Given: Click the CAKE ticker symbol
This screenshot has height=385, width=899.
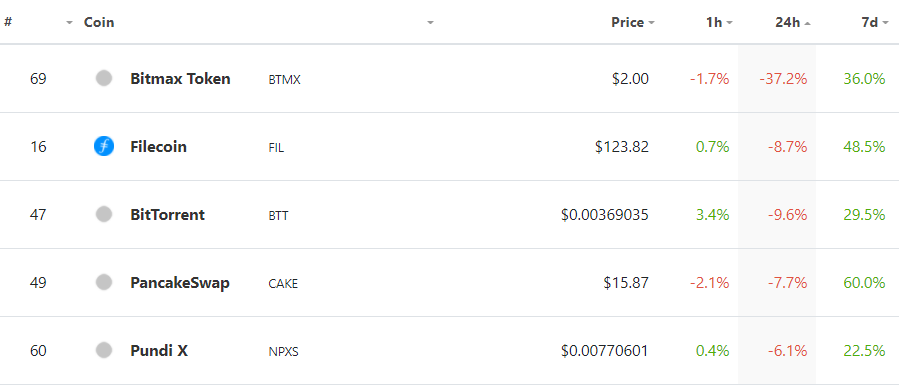Looking at the screenshot, I should (x=283, y=284).
